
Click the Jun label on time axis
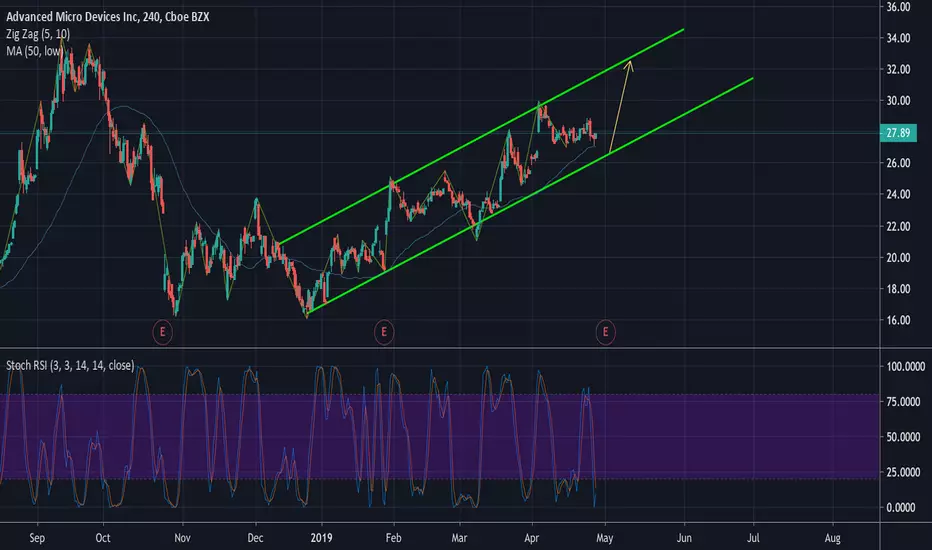tap(684, 538)
